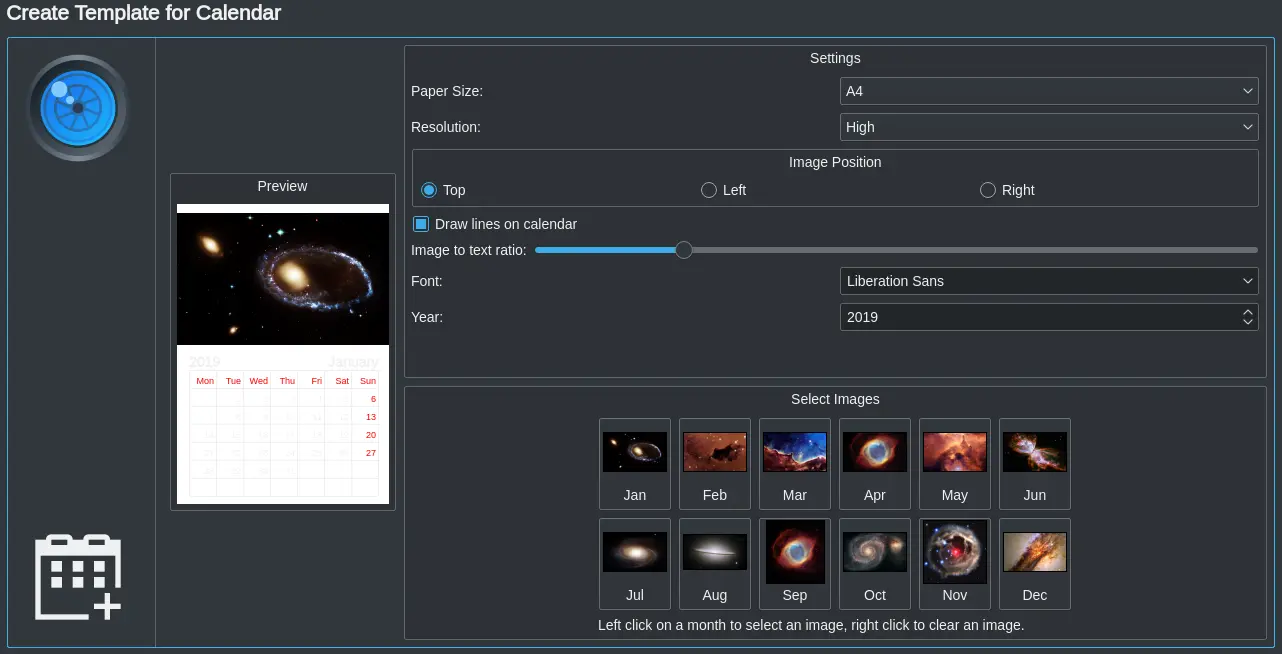Enable the Left image position
Viewport: 1282px width, 654px height.
coord(708,190)
